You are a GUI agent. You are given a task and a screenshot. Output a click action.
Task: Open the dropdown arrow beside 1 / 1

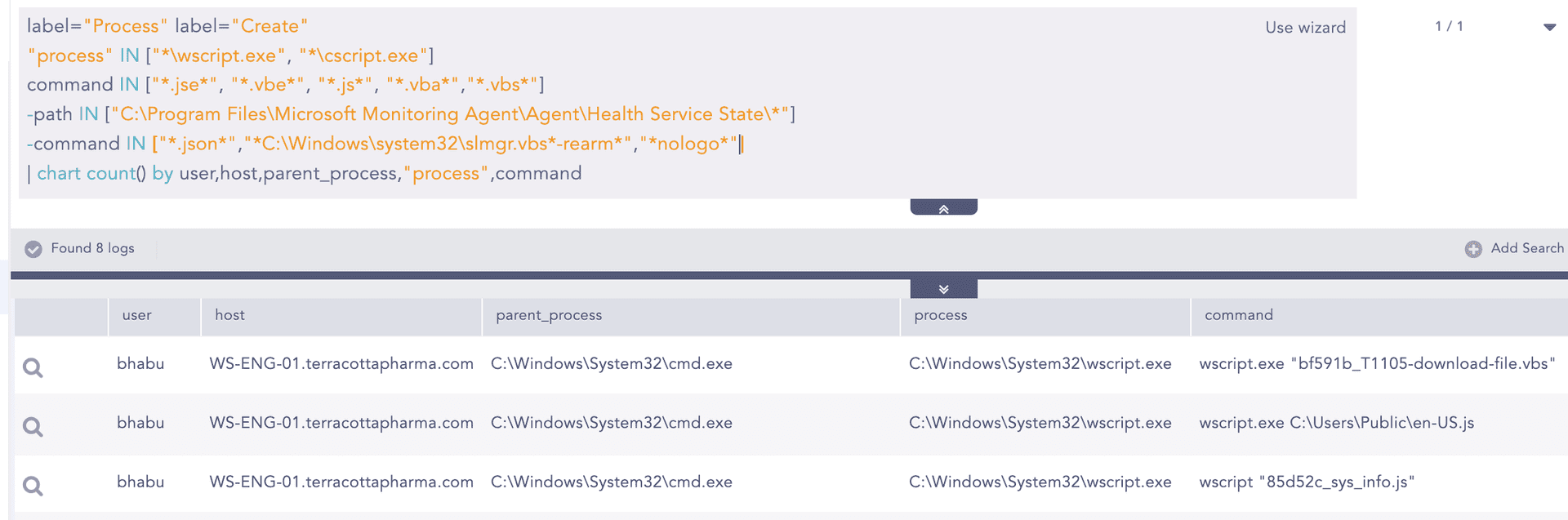point(1549,27)
